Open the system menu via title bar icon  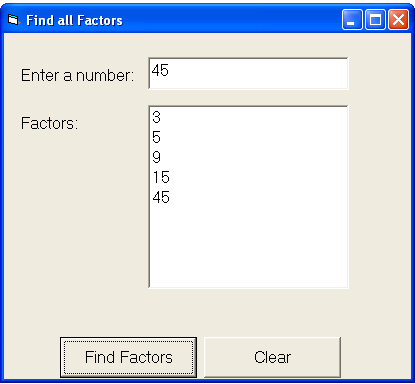click(x=13, y=20)
